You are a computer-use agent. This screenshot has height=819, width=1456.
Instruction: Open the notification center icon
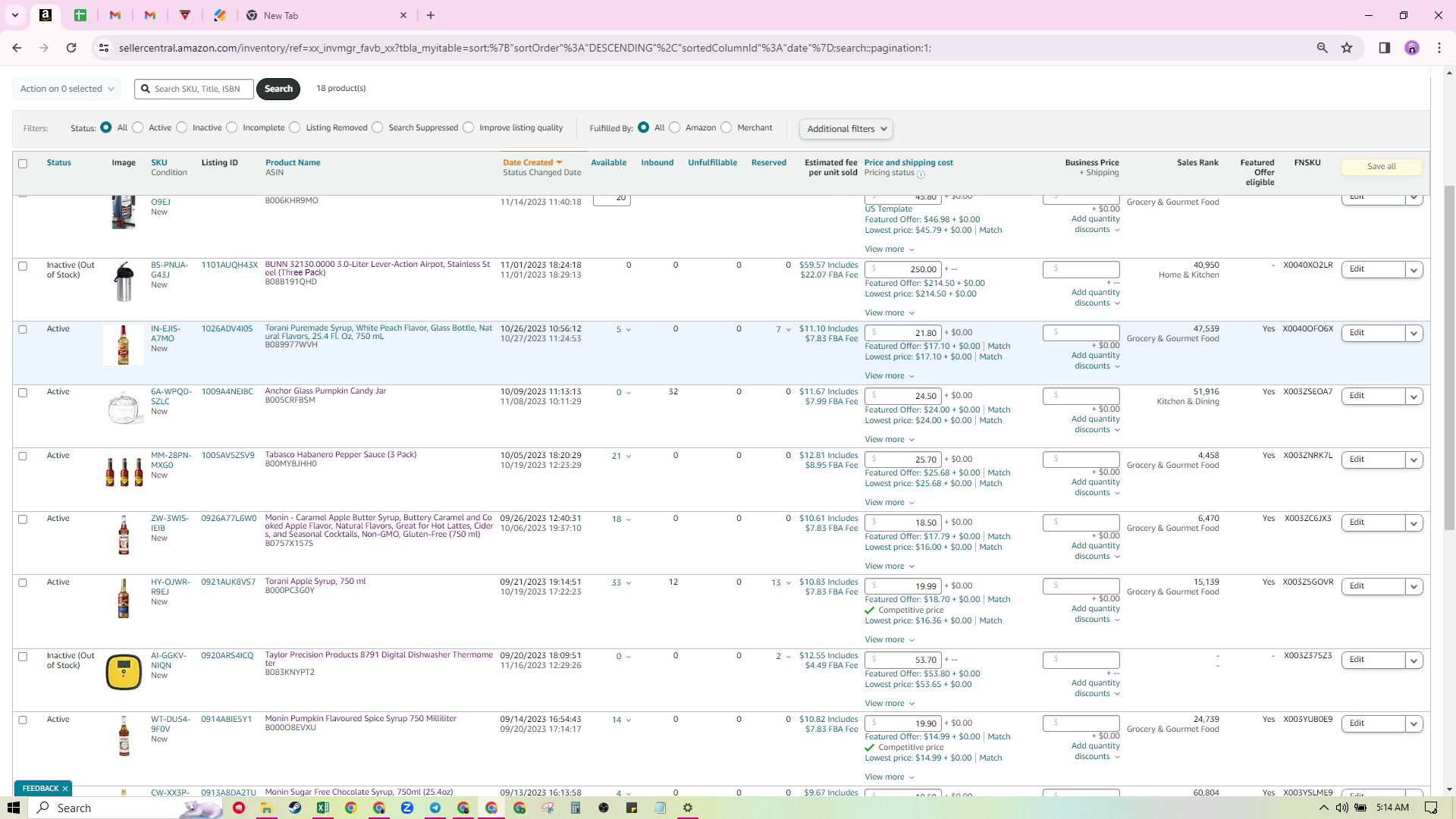(1431, 808)
